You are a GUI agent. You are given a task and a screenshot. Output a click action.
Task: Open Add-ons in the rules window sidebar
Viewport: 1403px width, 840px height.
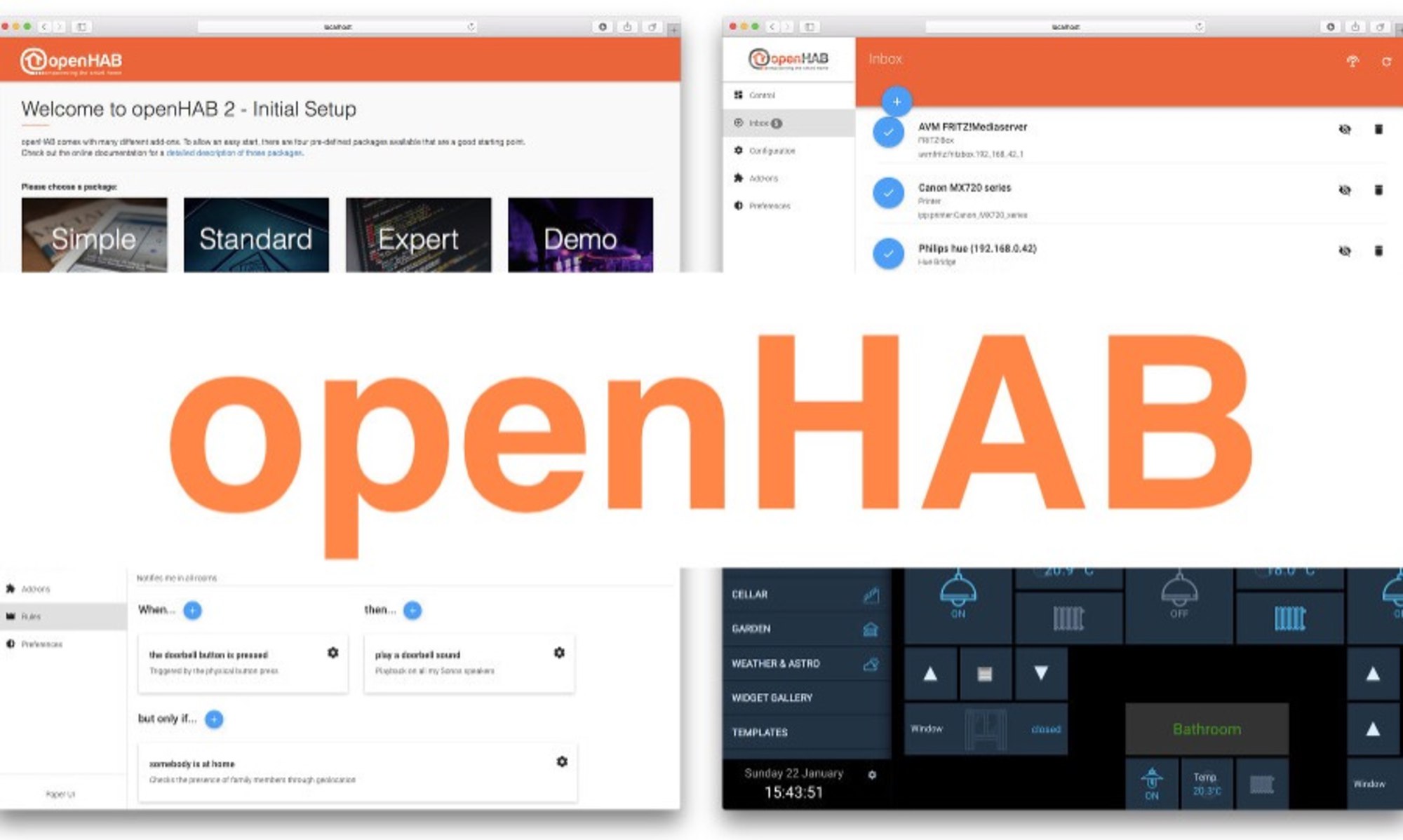click(x=63, y=589)
